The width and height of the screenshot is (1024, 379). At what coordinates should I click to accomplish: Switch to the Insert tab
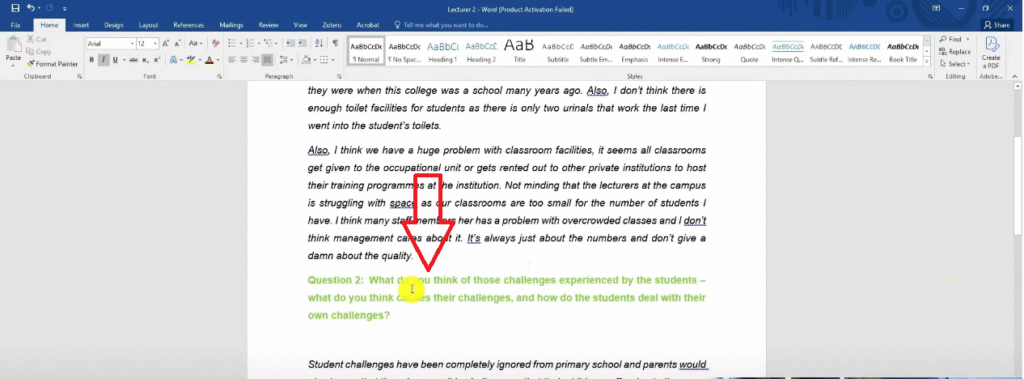(x=81, y=25)
